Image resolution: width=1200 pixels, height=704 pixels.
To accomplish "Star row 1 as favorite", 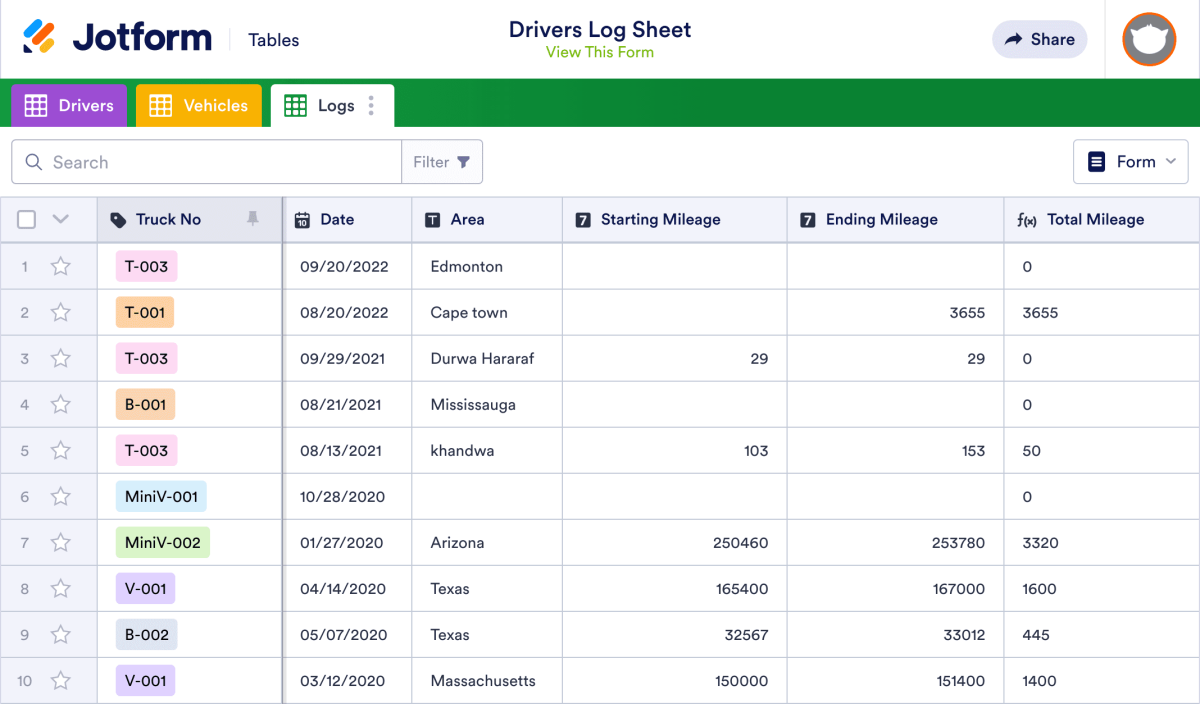I will pos(60,266).
